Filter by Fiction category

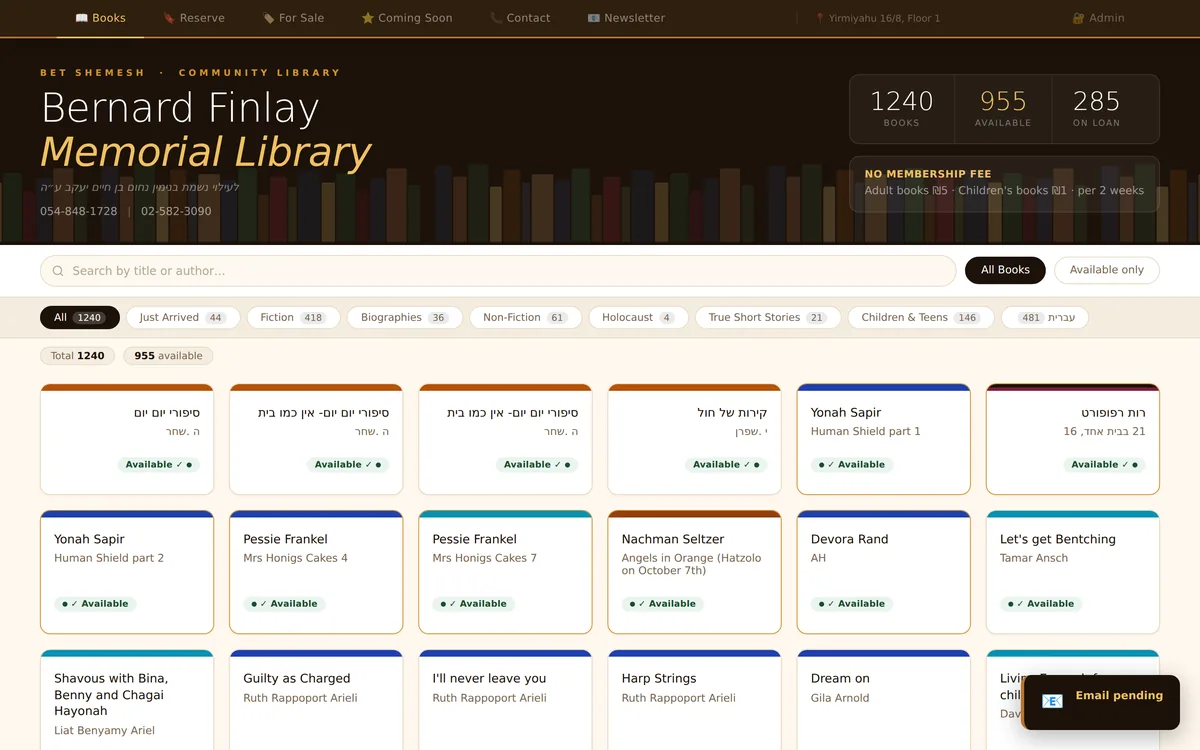click(293, 317)
